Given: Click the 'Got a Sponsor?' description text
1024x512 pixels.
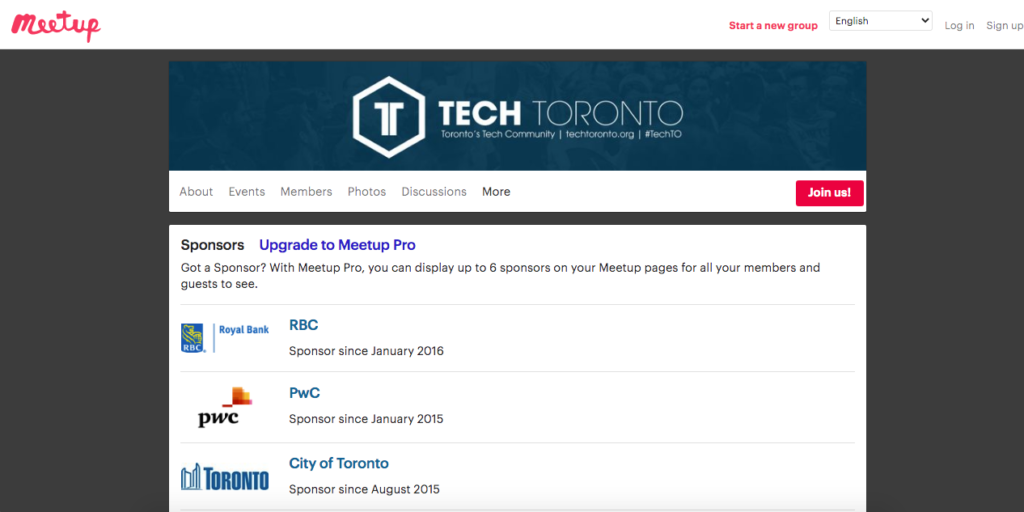Looking at the screenshot, I should click(x=500, y=276).
